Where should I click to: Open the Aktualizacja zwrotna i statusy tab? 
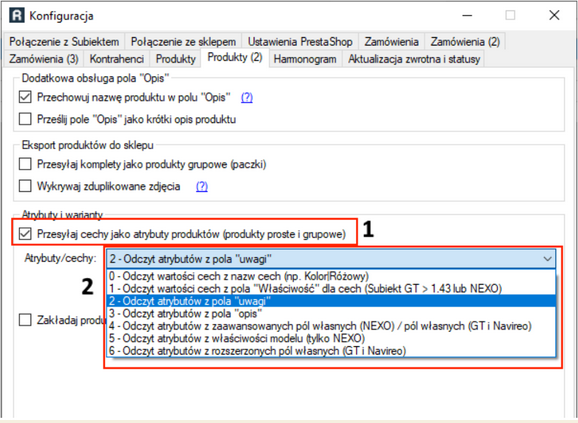414,59
